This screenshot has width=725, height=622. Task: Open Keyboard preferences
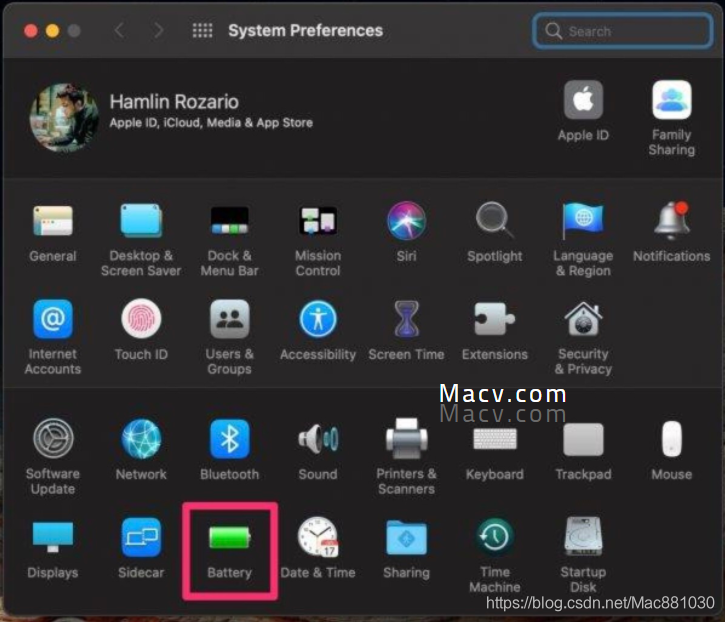tap(495, 438)
